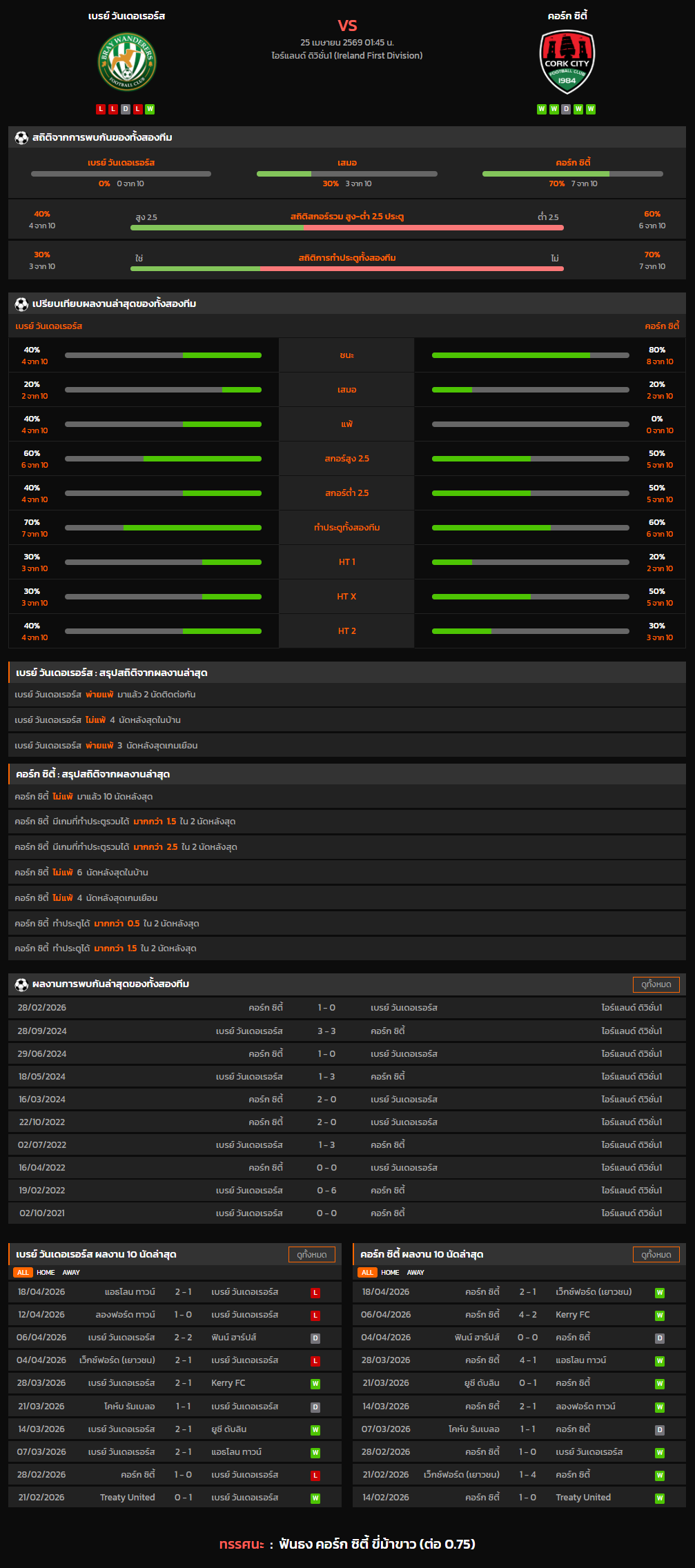Click the soccer ball icon beside latest meetings header
The image size is (695, 1568).
click(x=21, y=984)
